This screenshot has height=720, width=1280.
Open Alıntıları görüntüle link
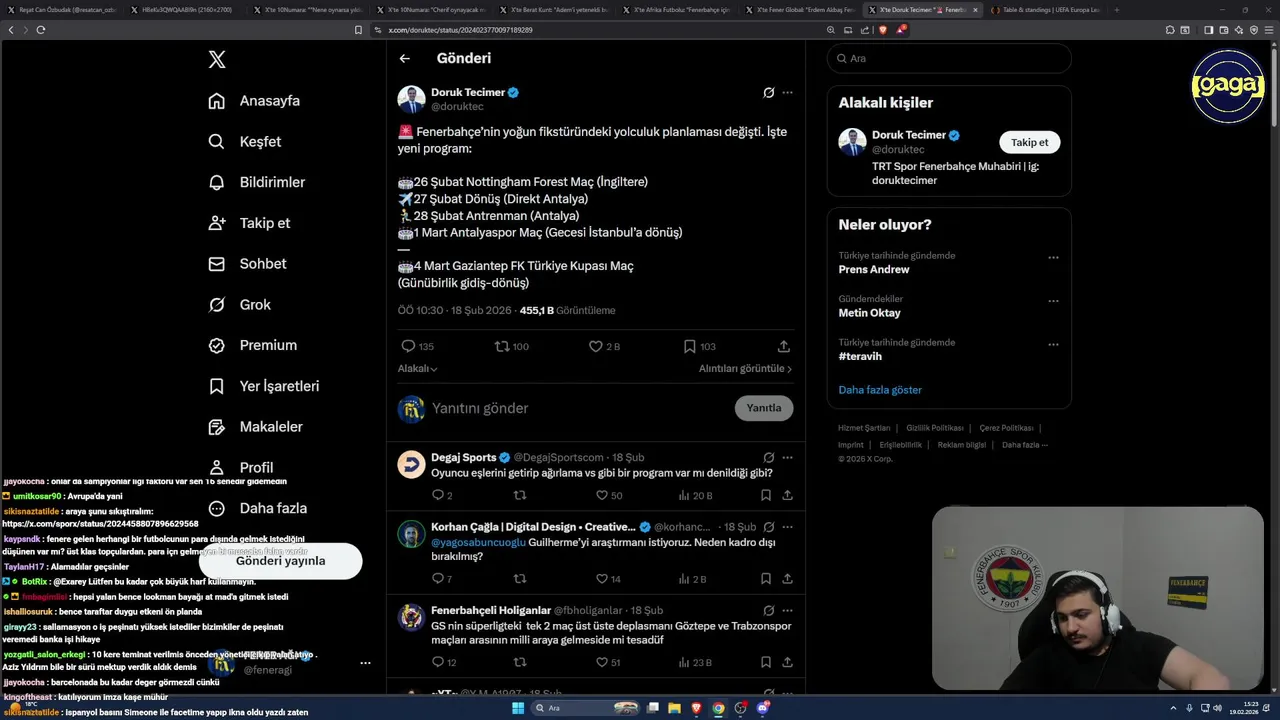(x=745, y=369)
